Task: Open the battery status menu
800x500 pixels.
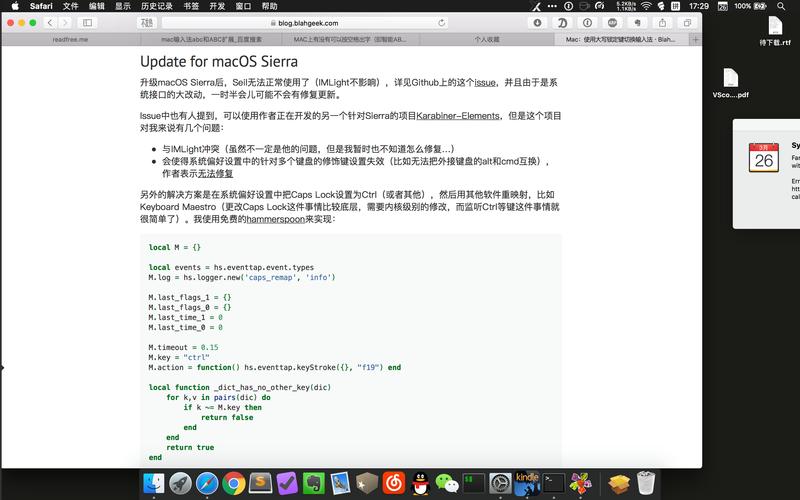Action: [x=751, y=6]
